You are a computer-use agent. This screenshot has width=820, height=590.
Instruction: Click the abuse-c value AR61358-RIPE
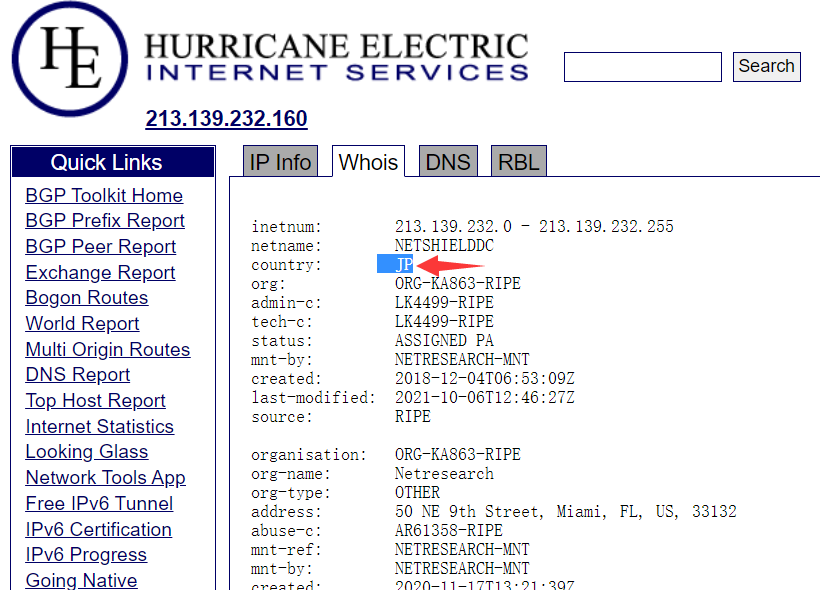pyautogui.click(x=449, y=530)
